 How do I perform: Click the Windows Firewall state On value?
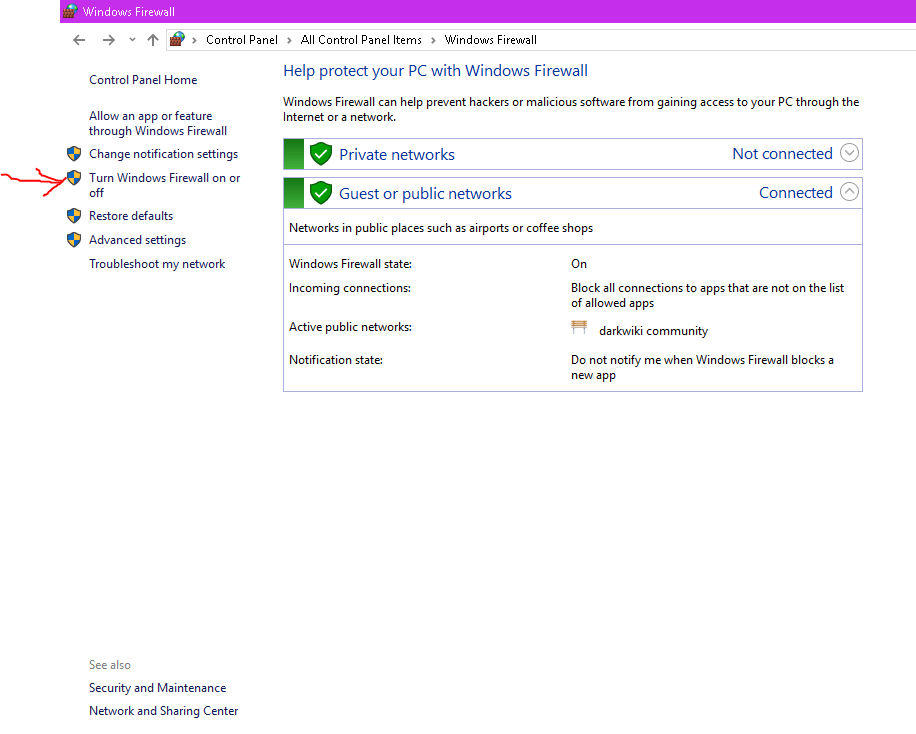point(579,264)
